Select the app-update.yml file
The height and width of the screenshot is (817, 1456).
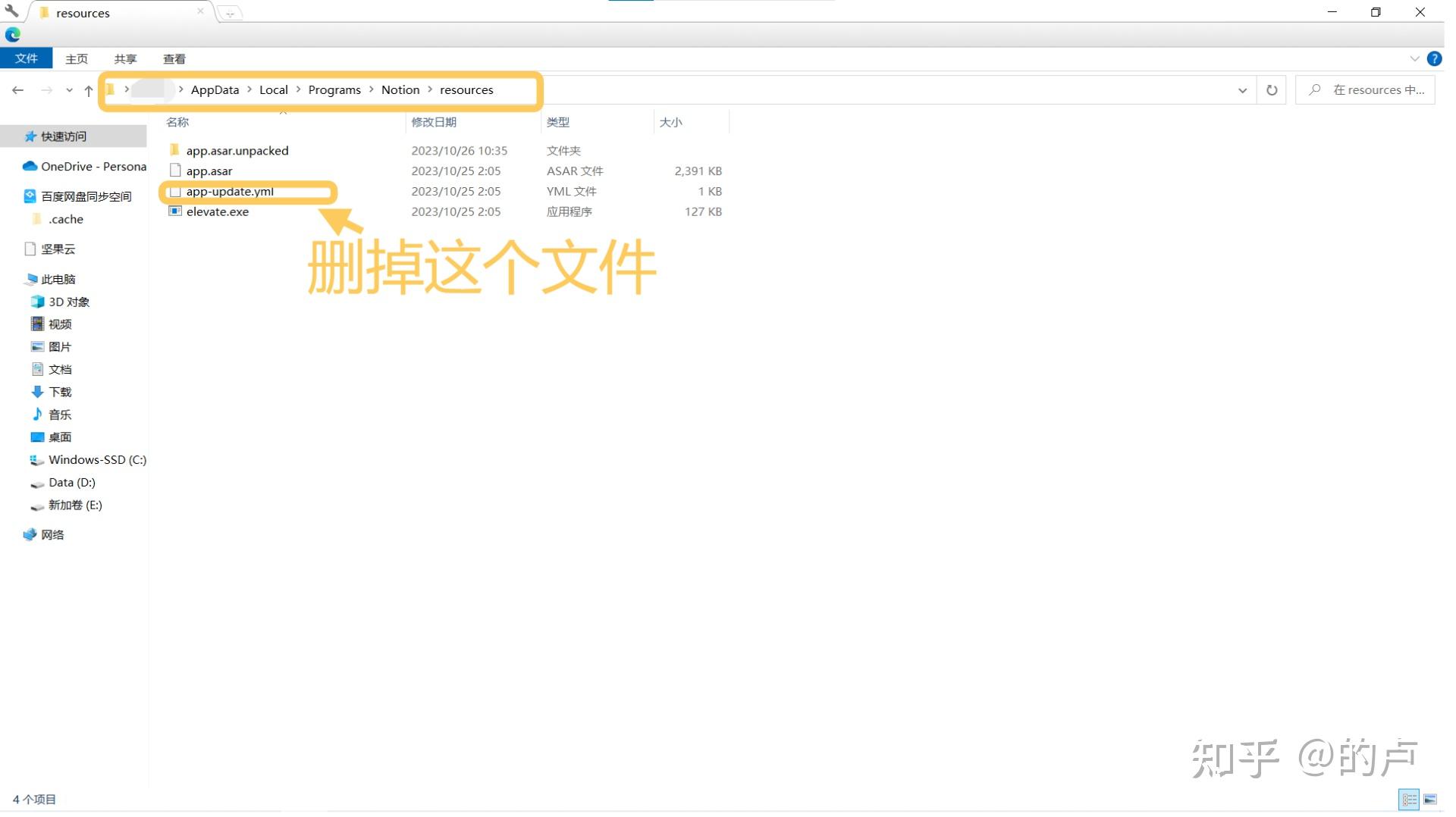click(230, 191)
